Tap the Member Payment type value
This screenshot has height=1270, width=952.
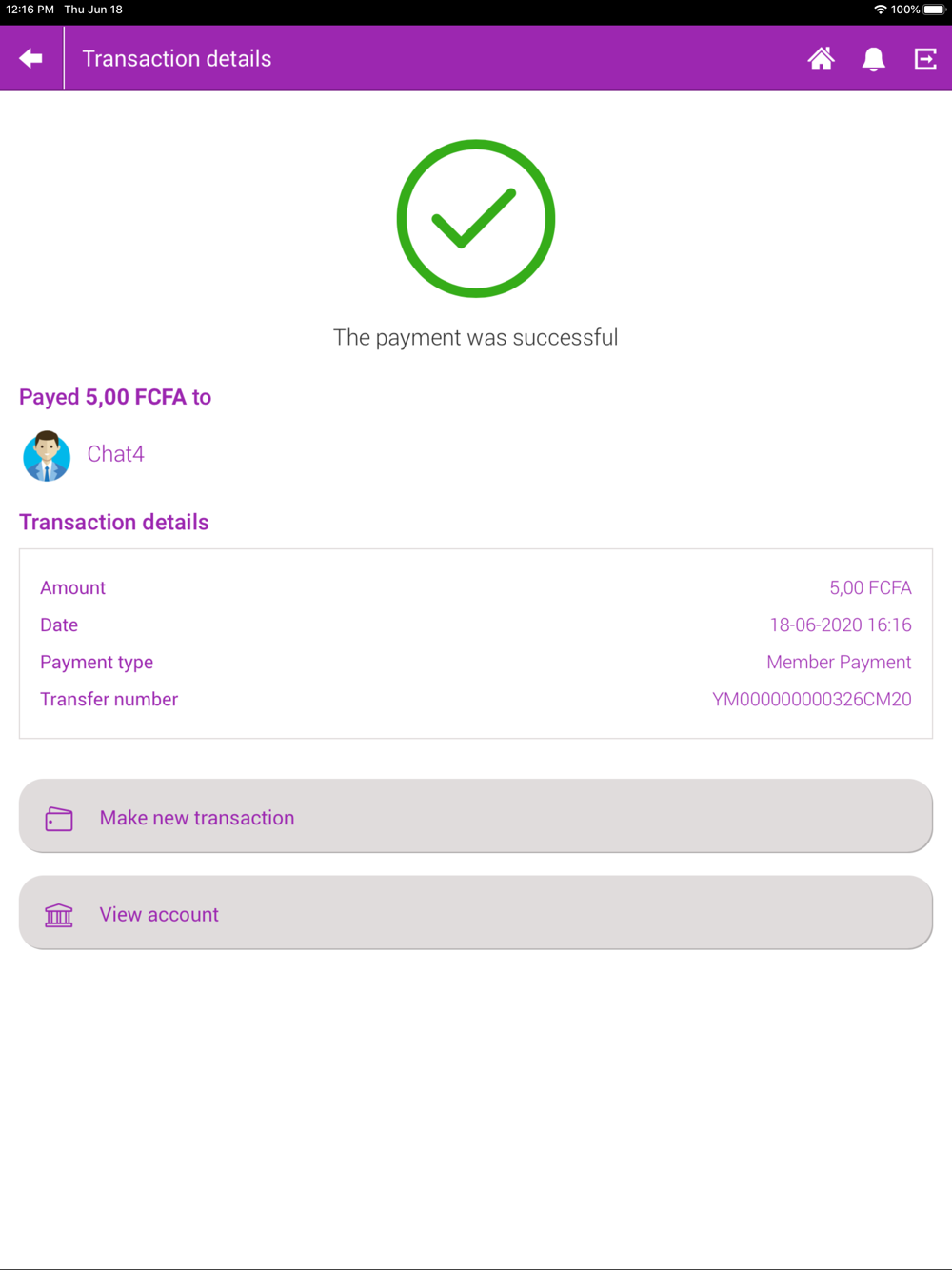click(x=839, y=663)
